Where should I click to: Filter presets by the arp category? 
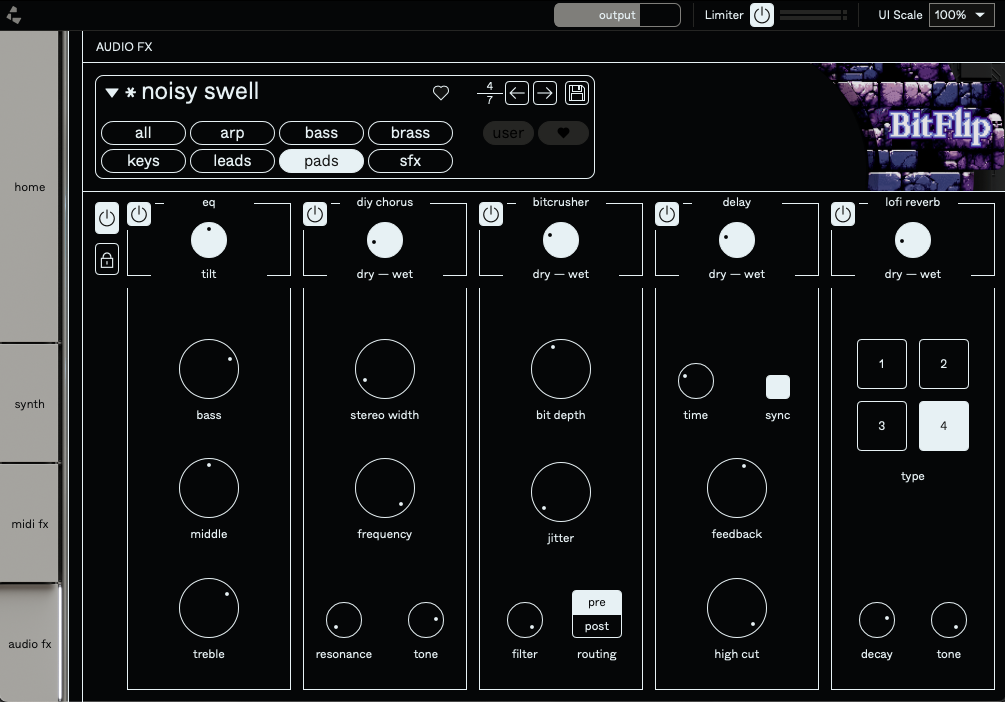(233, 133)
